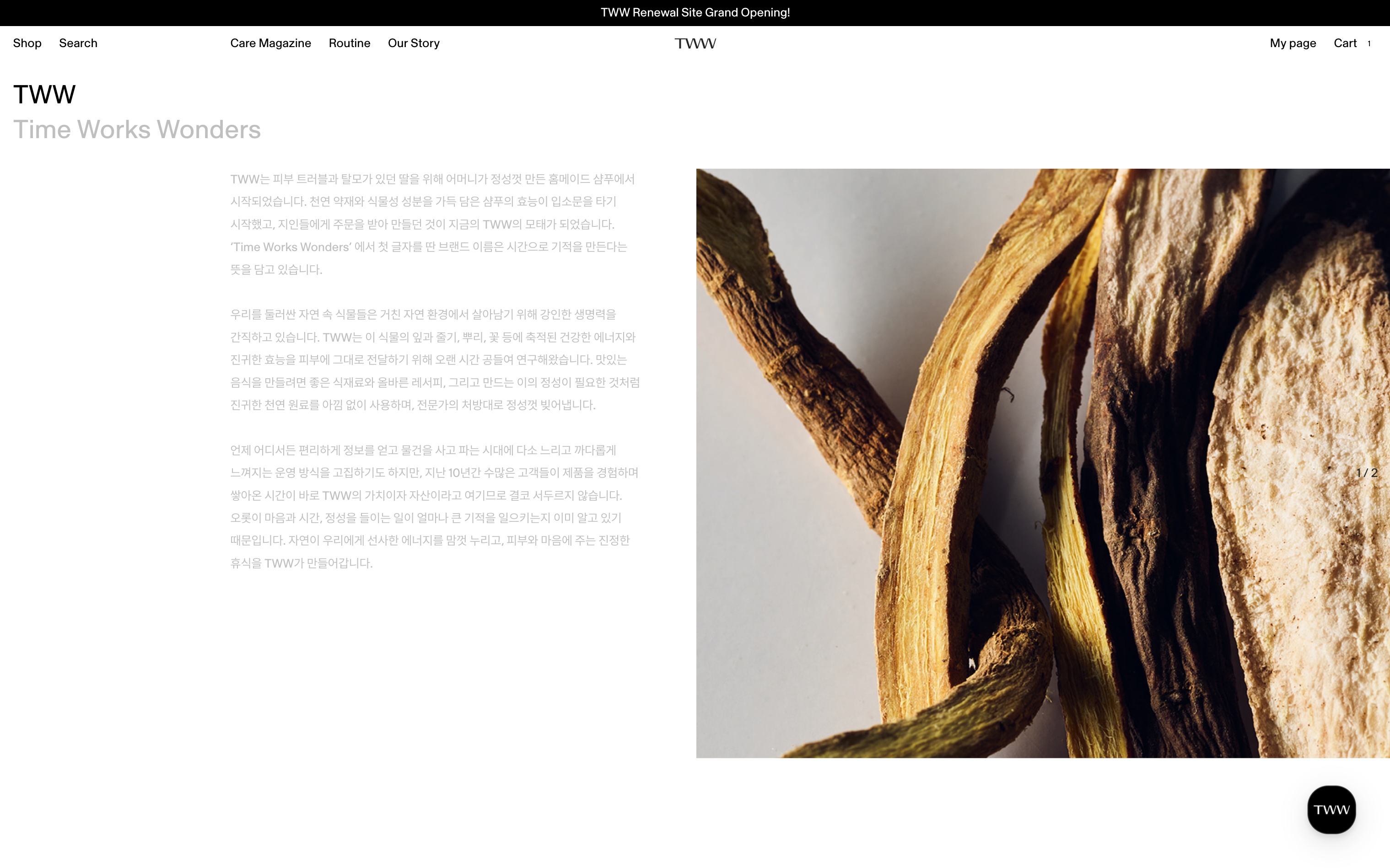Click the Renewal Site Grand Opening banner
Image resolution: width=1390 pixels, height=868 pixels.
coord(695,13)
